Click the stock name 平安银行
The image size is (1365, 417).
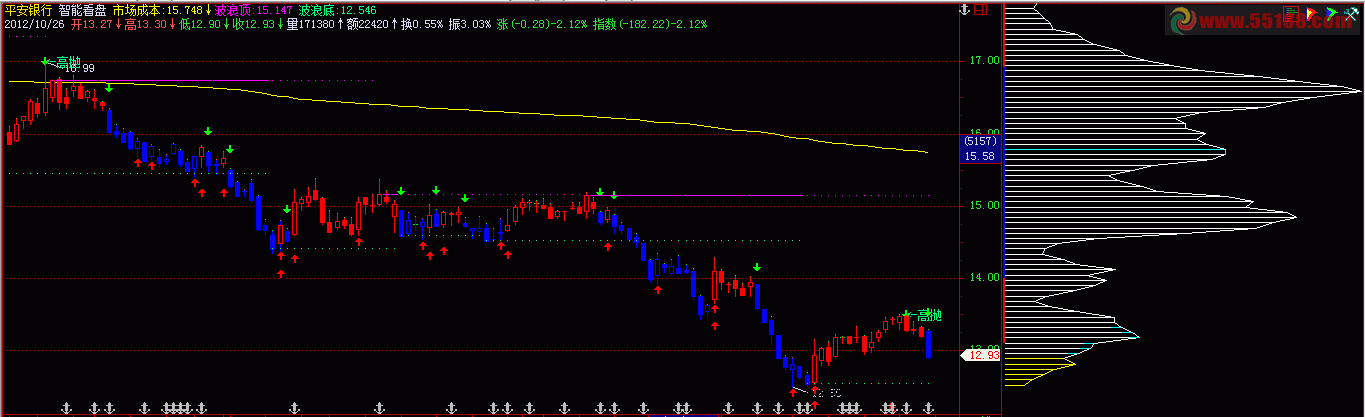click(28, 8)
